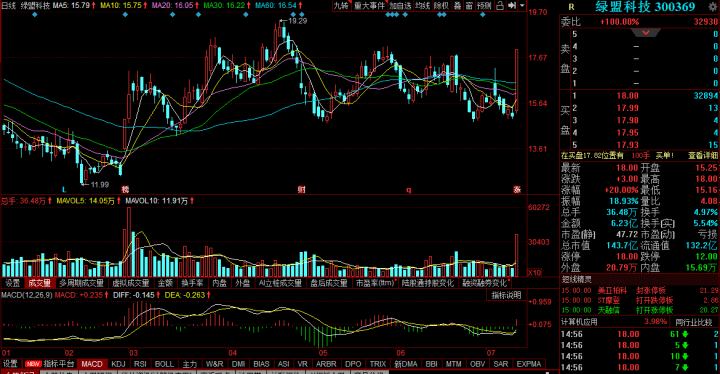Expand the X10 volume scale control

tap(534, 273)
